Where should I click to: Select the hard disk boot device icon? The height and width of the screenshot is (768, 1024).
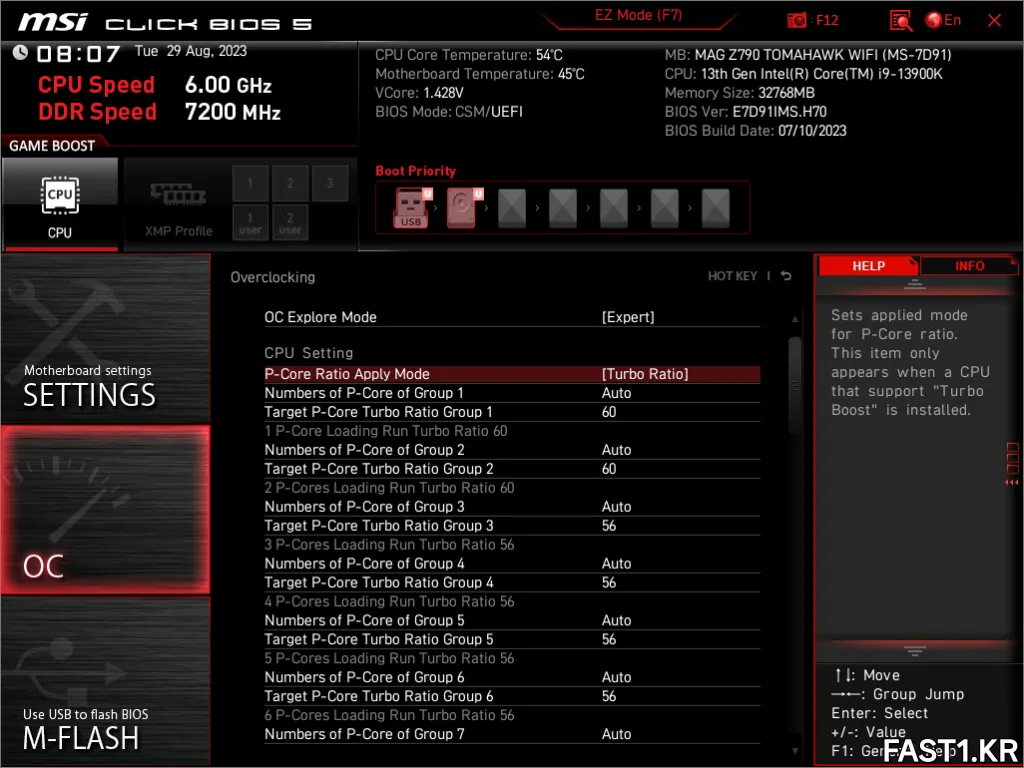click(x=463, y=208)
